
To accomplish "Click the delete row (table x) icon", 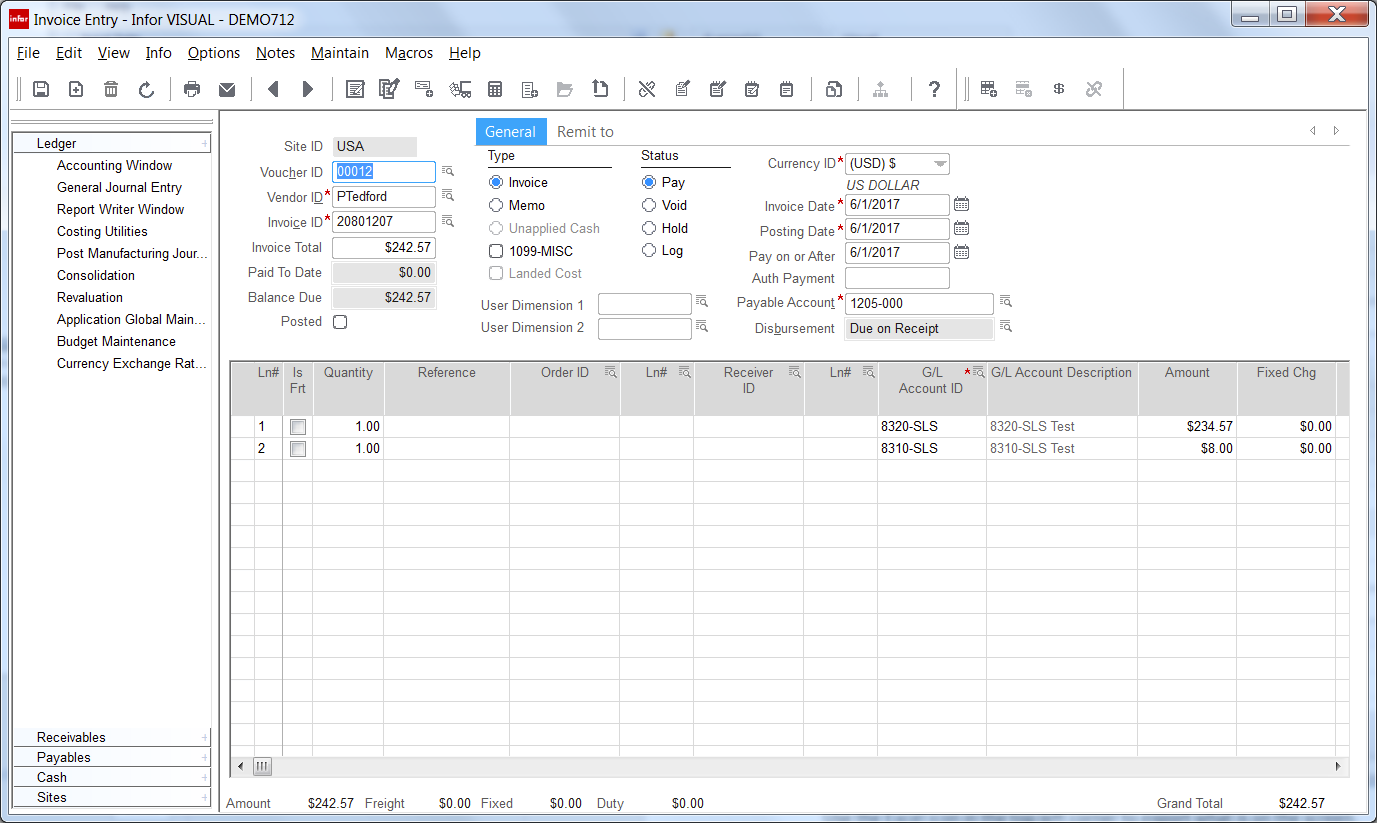I will pos(1024,89).
